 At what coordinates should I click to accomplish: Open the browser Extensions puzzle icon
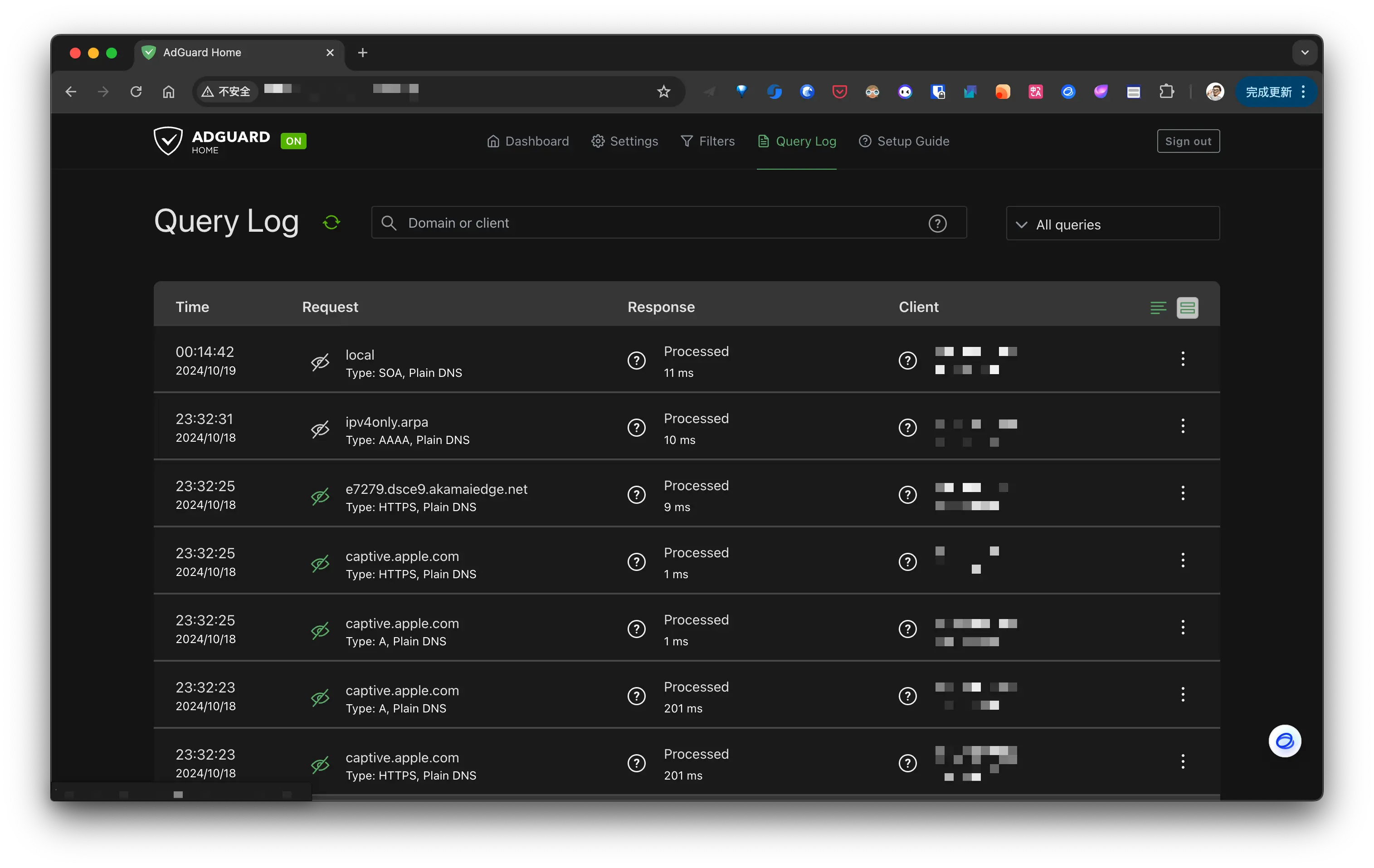click(x=1166, y=91)
